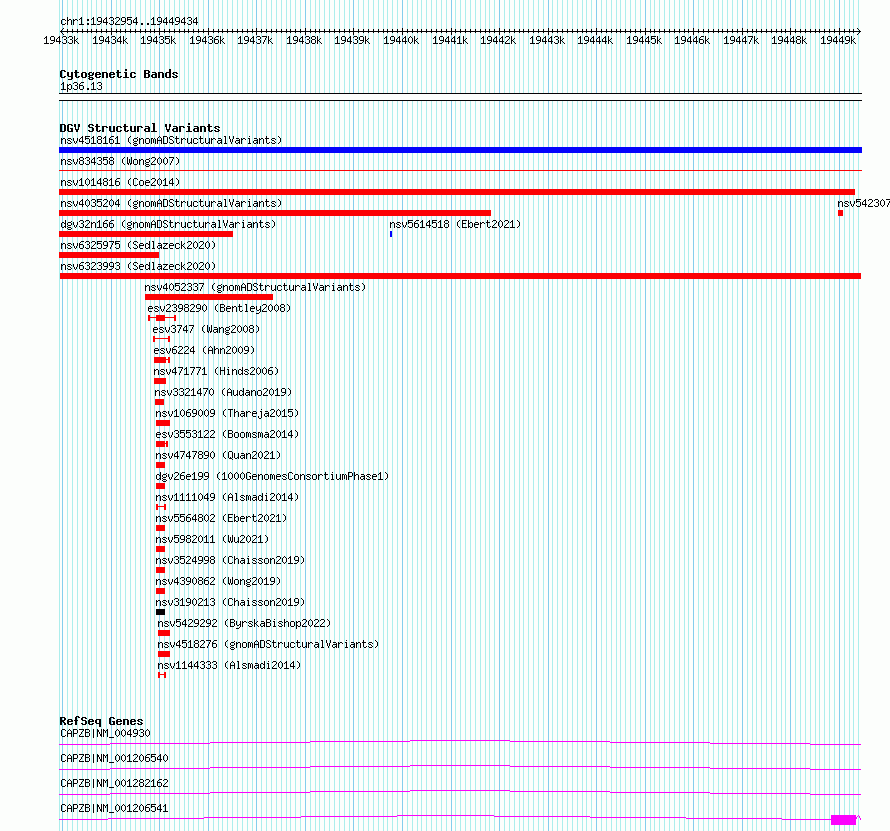890x831 pixels.
Task: Click the nsv5429292 (ByrskaBishop2022) label
Action: coord(244,623)
